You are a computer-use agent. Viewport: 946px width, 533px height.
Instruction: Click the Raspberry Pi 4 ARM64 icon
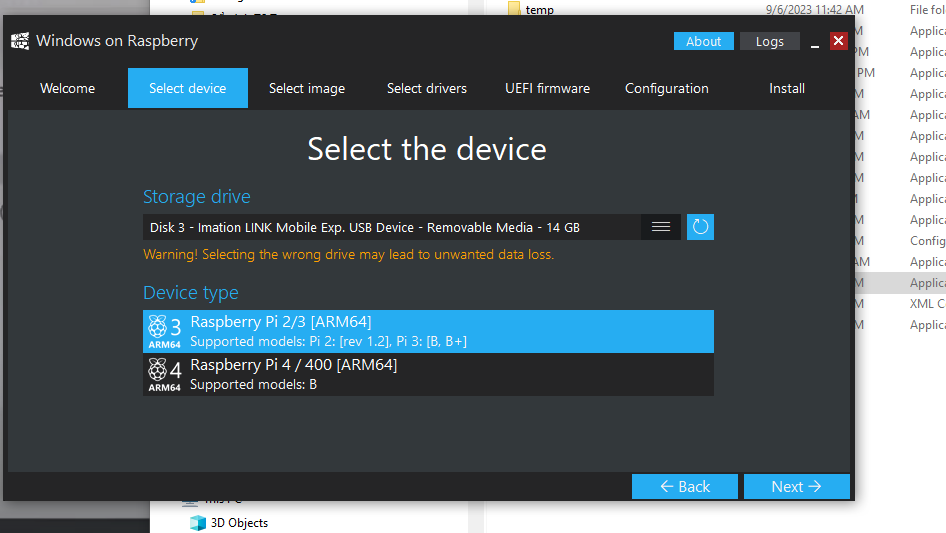pyautogui.click(x=165, y=374)
